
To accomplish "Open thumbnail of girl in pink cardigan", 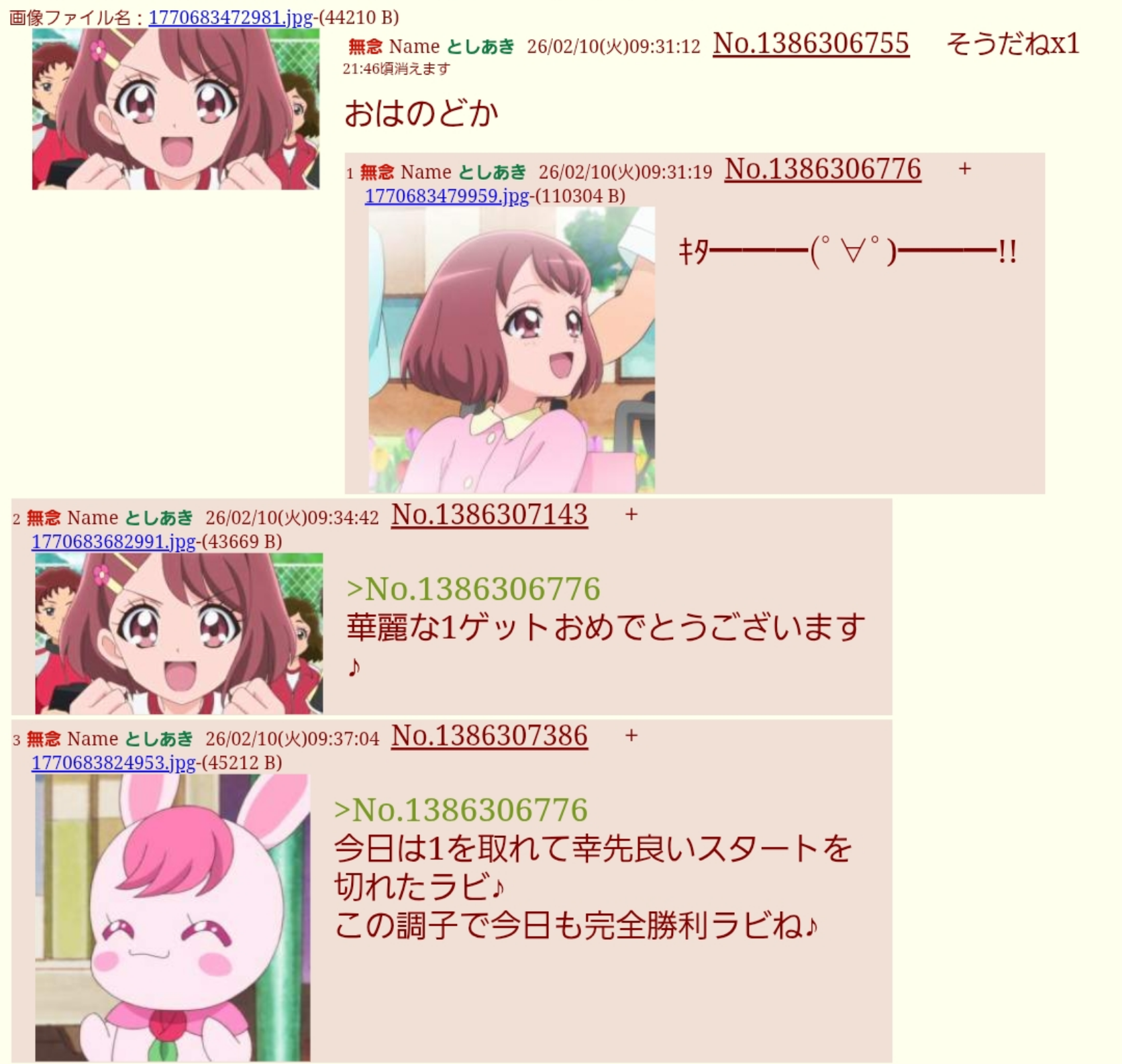I will (x=511, y=350).
